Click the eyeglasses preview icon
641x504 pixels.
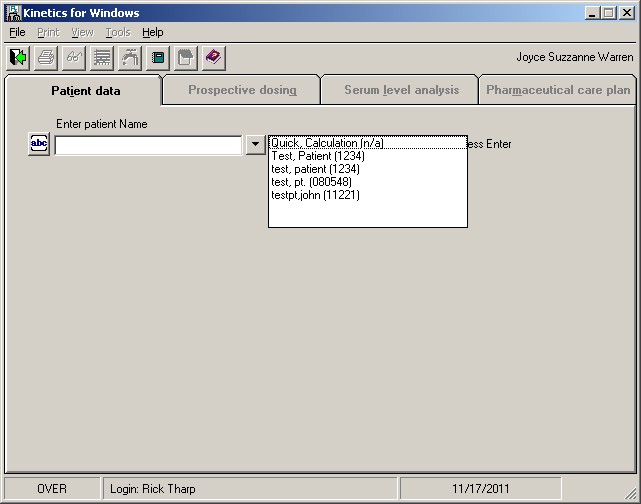pos(74,58)
